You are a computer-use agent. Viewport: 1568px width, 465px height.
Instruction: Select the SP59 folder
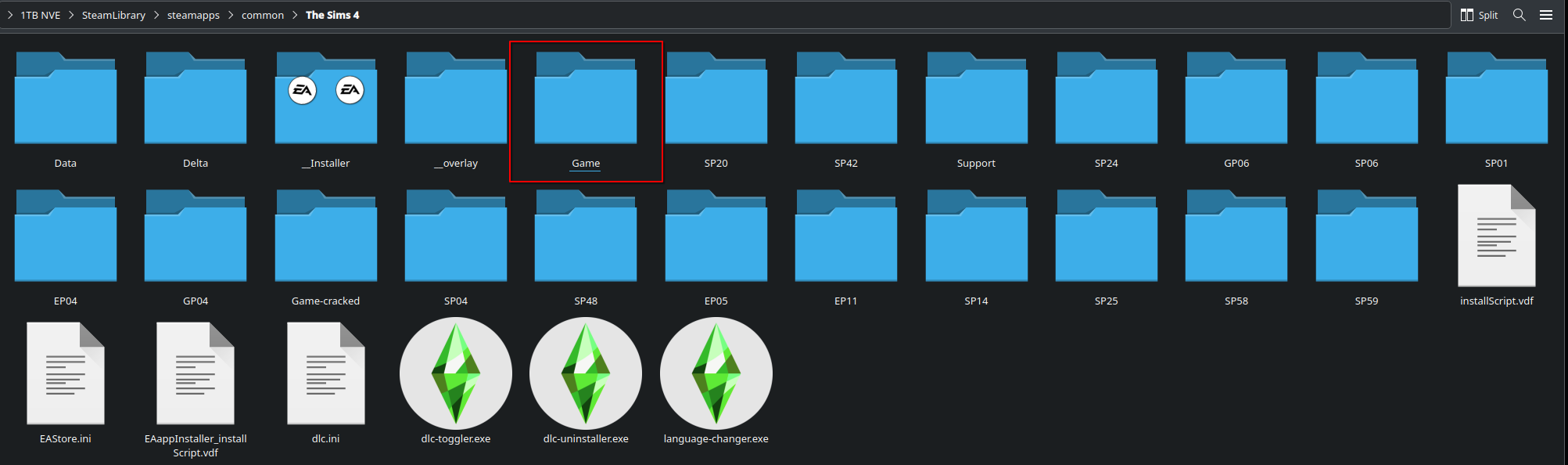[x=1366, y=236]
